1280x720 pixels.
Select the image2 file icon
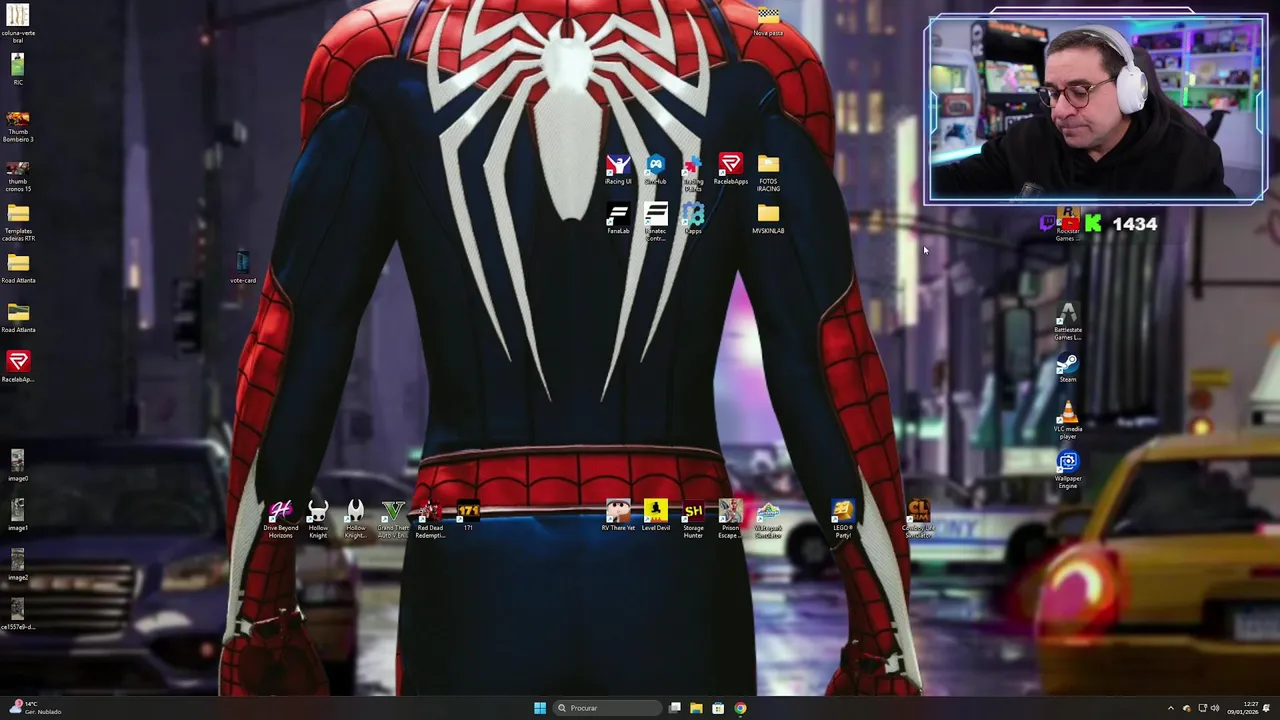tap(18, 564)
